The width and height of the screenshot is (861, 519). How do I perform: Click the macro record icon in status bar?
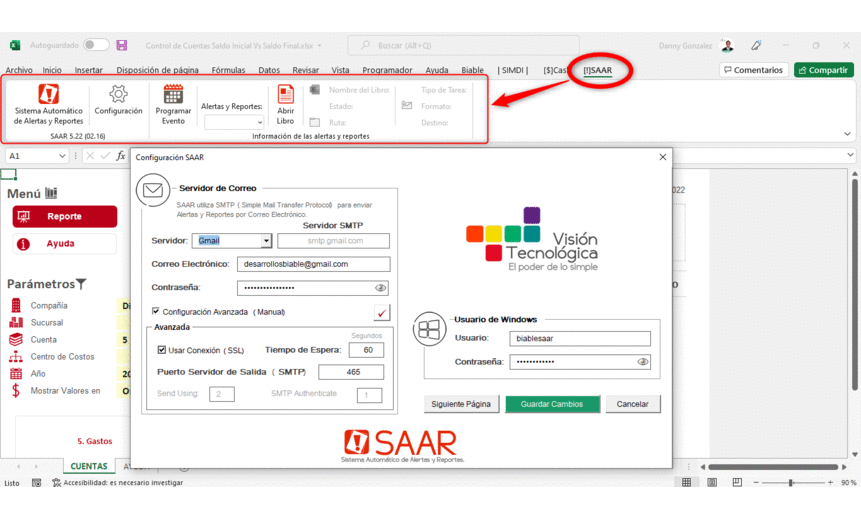[x=36, y=483]
